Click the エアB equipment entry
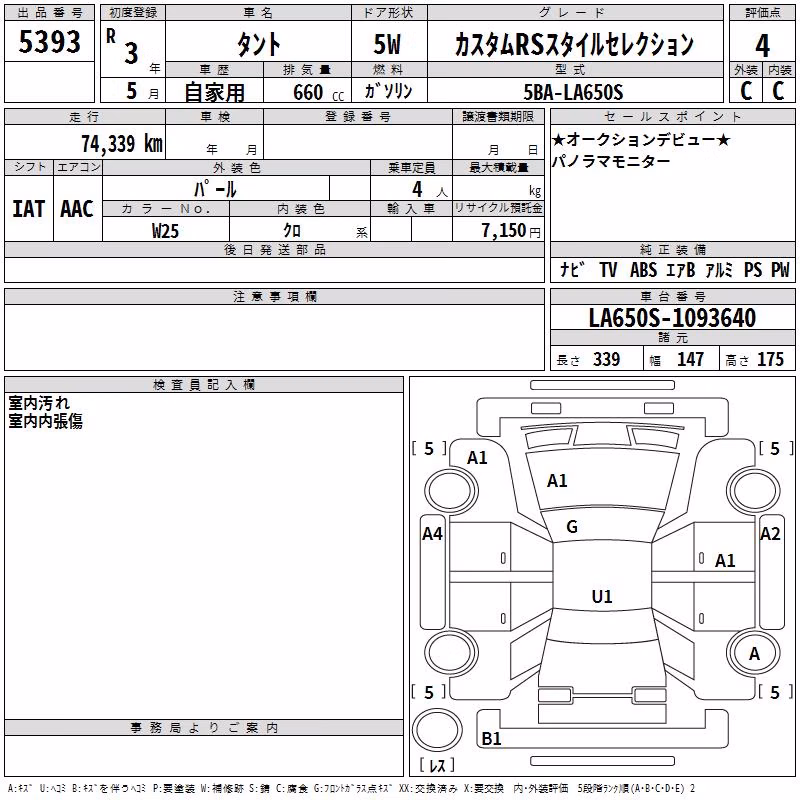The width and height of the screenshot is (800, 800). tap(681, 269)
